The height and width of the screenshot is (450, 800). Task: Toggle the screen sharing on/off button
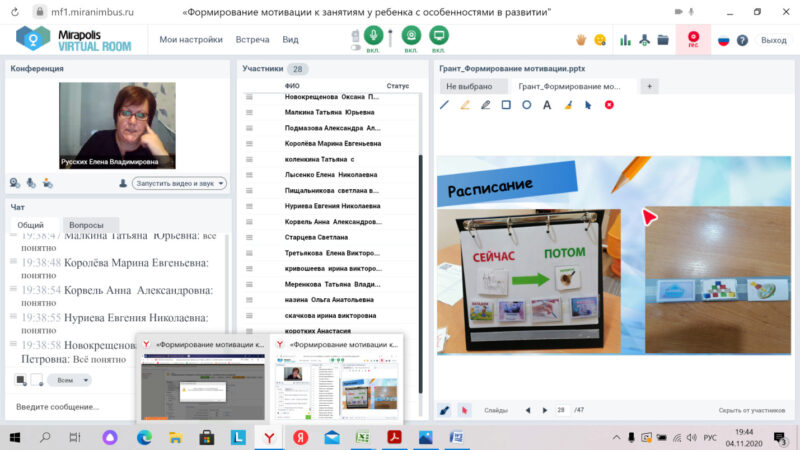pos(438,35)
